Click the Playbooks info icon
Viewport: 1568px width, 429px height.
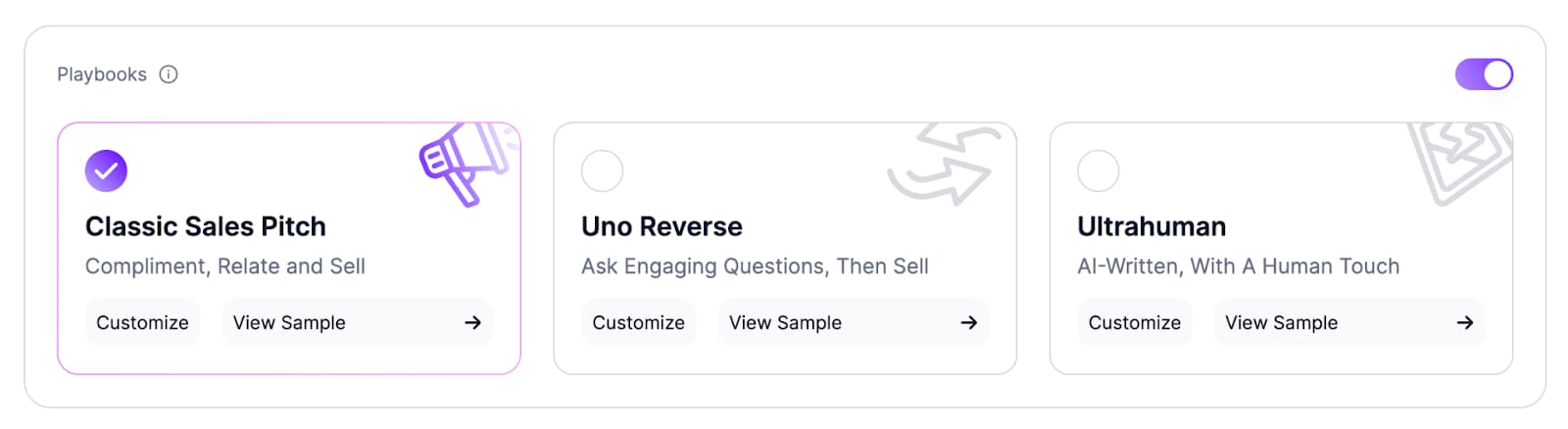(x=169, y=74)
